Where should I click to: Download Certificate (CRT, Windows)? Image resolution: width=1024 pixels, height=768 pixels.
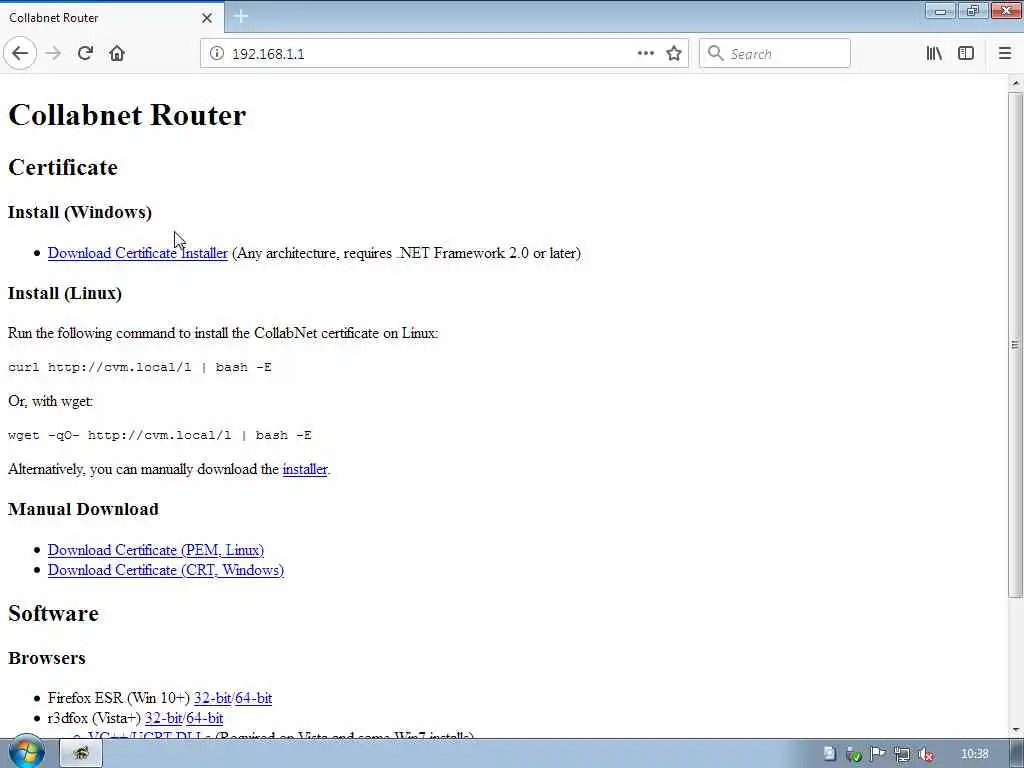[166, 571]
